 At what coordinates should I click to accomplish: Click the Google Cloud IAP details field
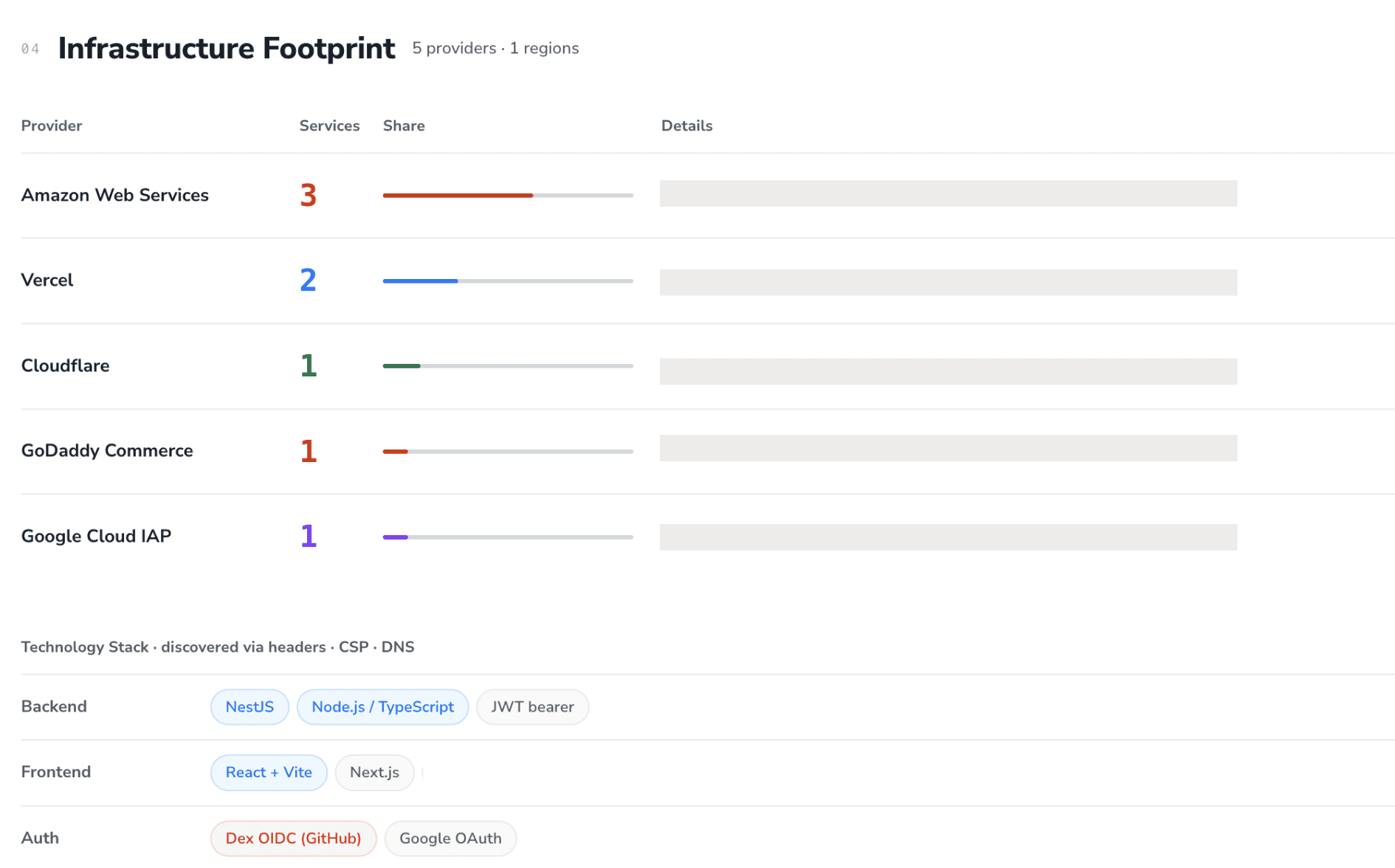click(x=948, y=537)
